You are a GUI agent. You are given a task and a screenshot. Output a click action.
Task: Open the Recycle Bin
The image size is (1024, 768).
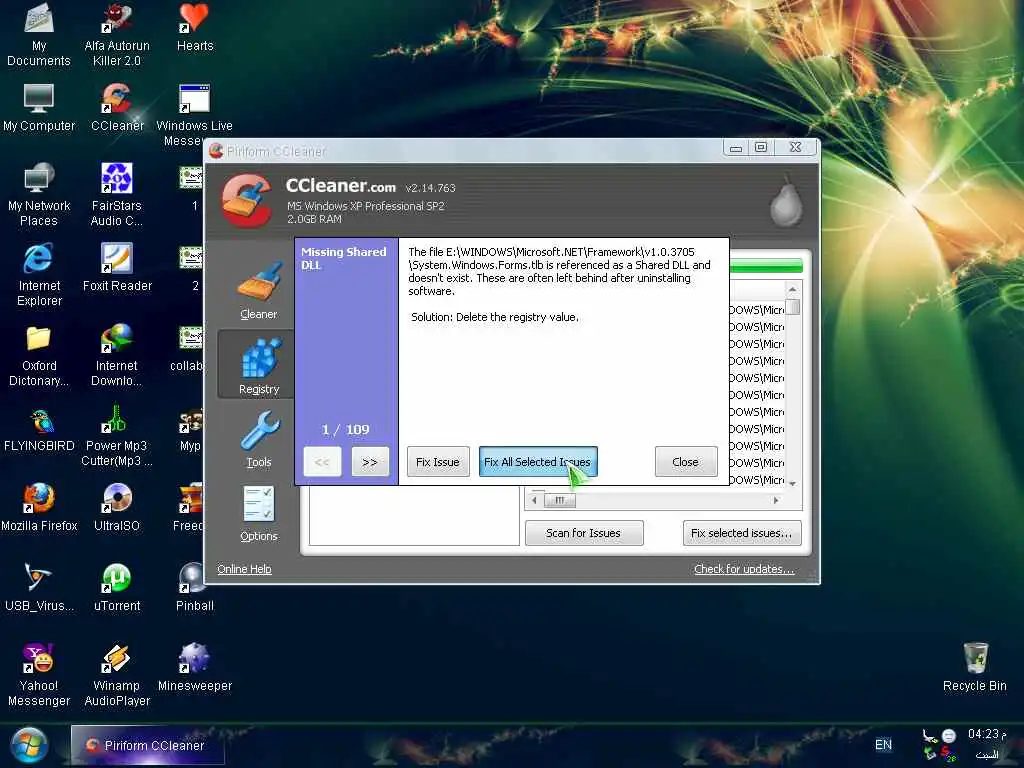tap(974, 667)
